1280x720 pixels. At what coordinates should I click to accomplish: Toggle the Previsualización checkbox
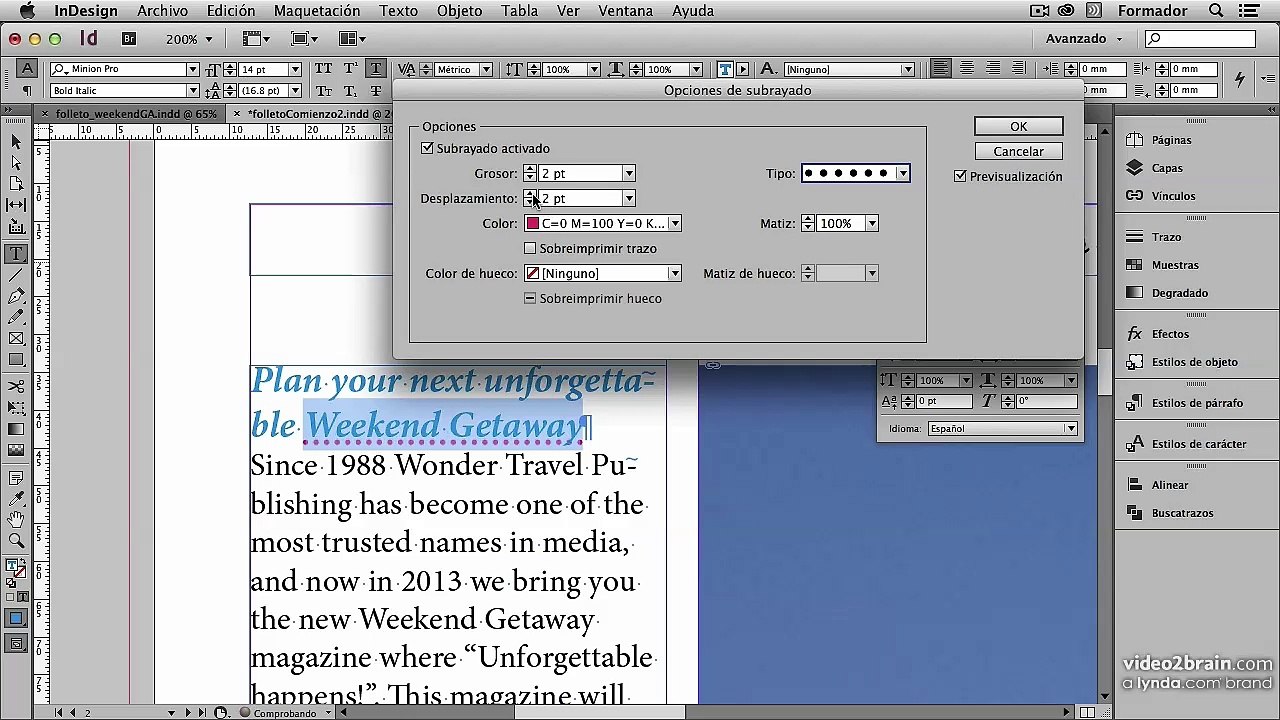coord(960,176)
